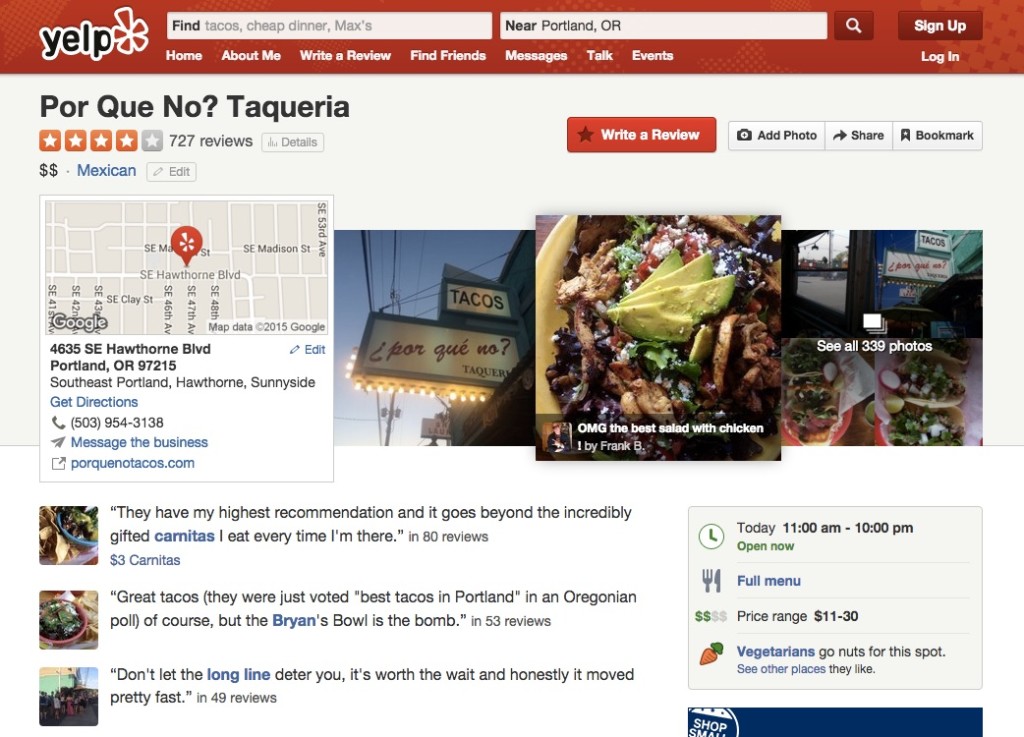Click the phone icon beside (503) 954-3138
Image resolution: width=1024 pixels, height=737 pixels.
(x=57, y=423)
